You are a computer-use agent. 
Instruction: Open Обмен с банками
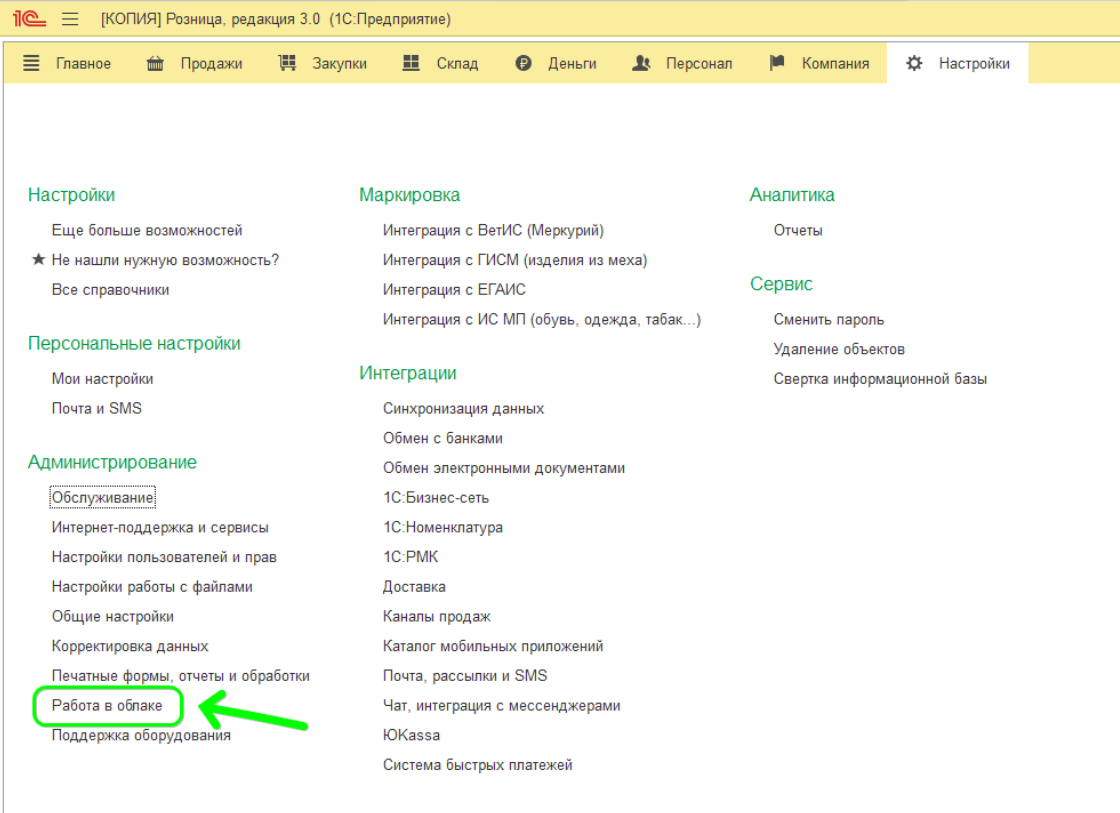(443, 439)
